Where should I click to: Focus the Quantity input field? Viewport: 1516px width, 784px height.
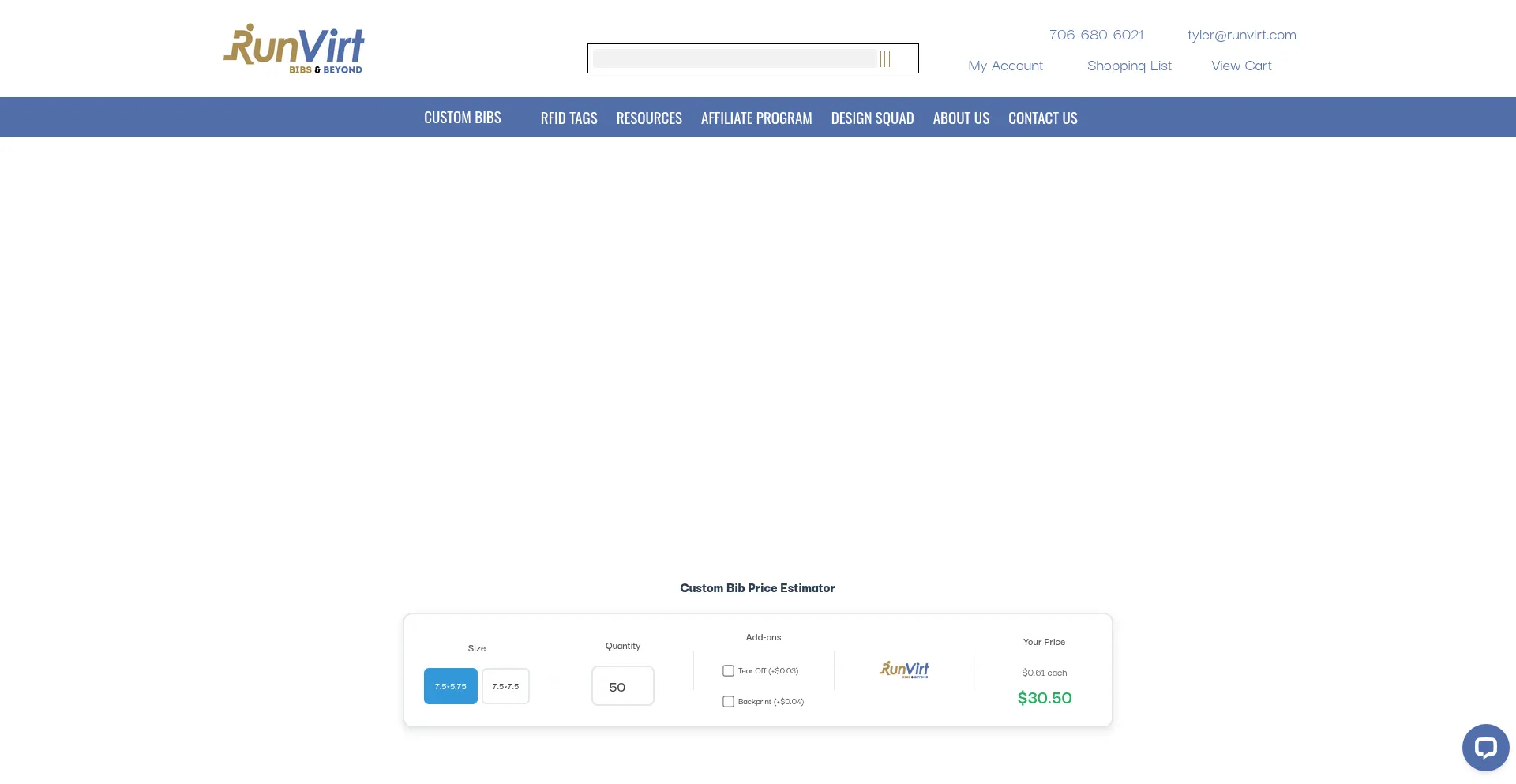coord(622,686)
